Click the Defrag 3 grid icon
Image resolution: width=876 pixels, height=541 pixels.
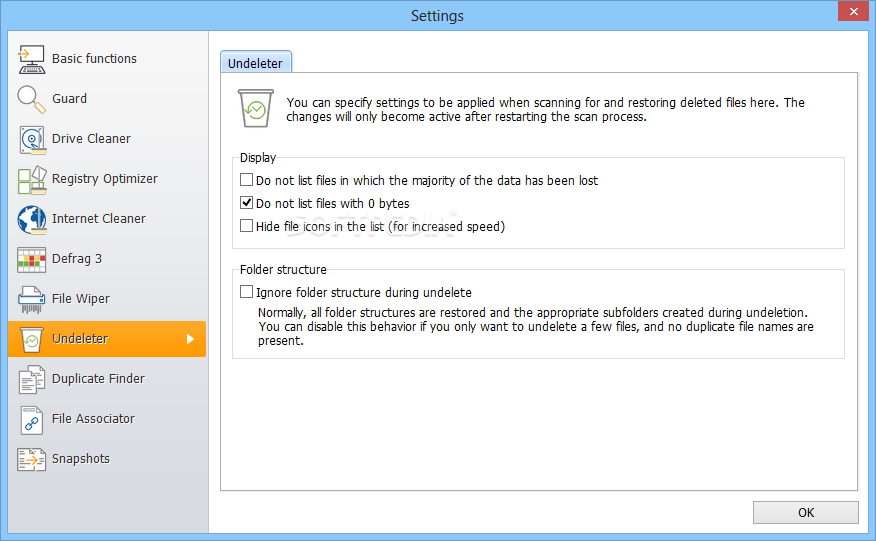[31, 259]
